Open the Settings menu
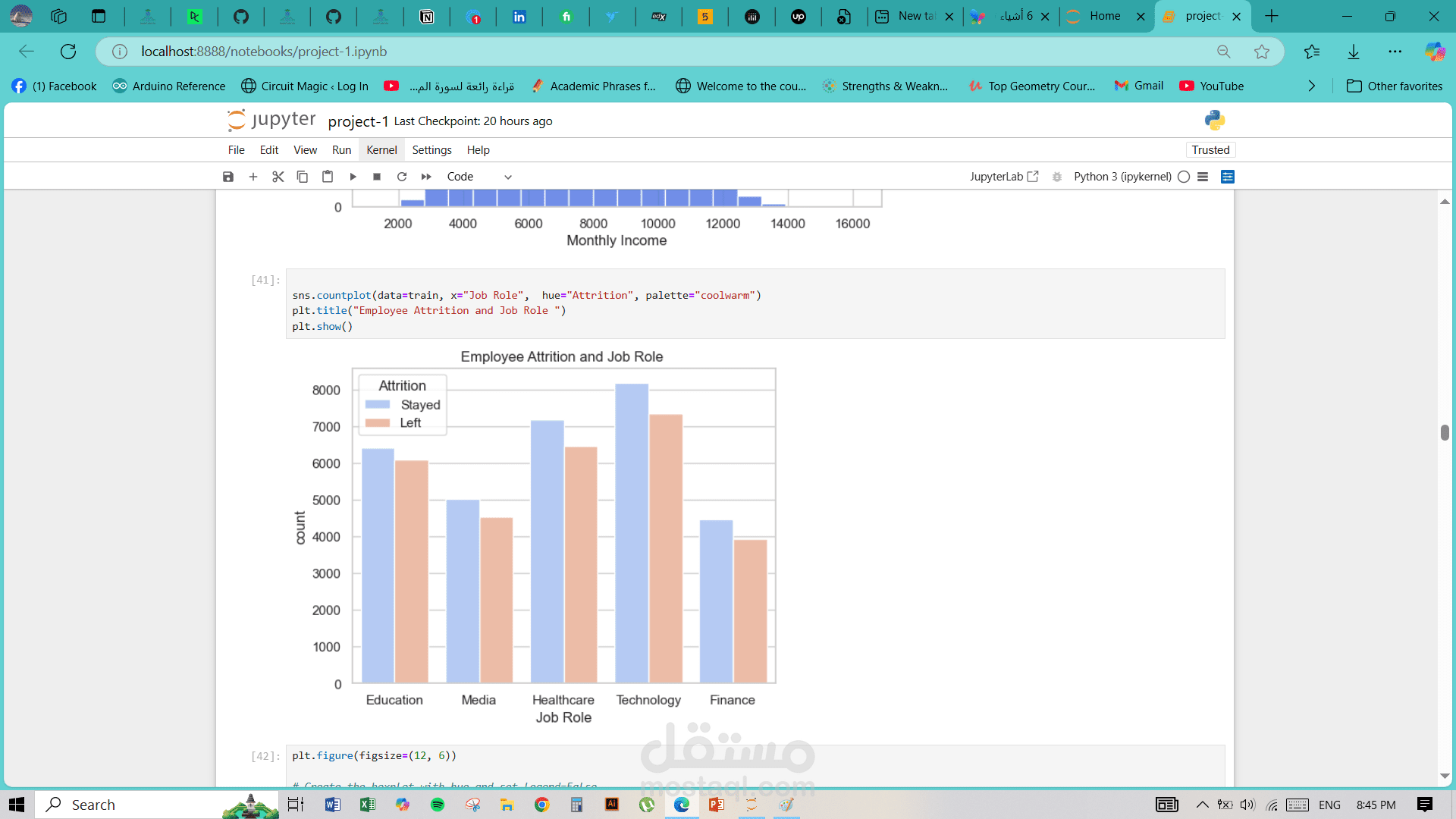This screenshot has width=1456, height=819. 431,150
